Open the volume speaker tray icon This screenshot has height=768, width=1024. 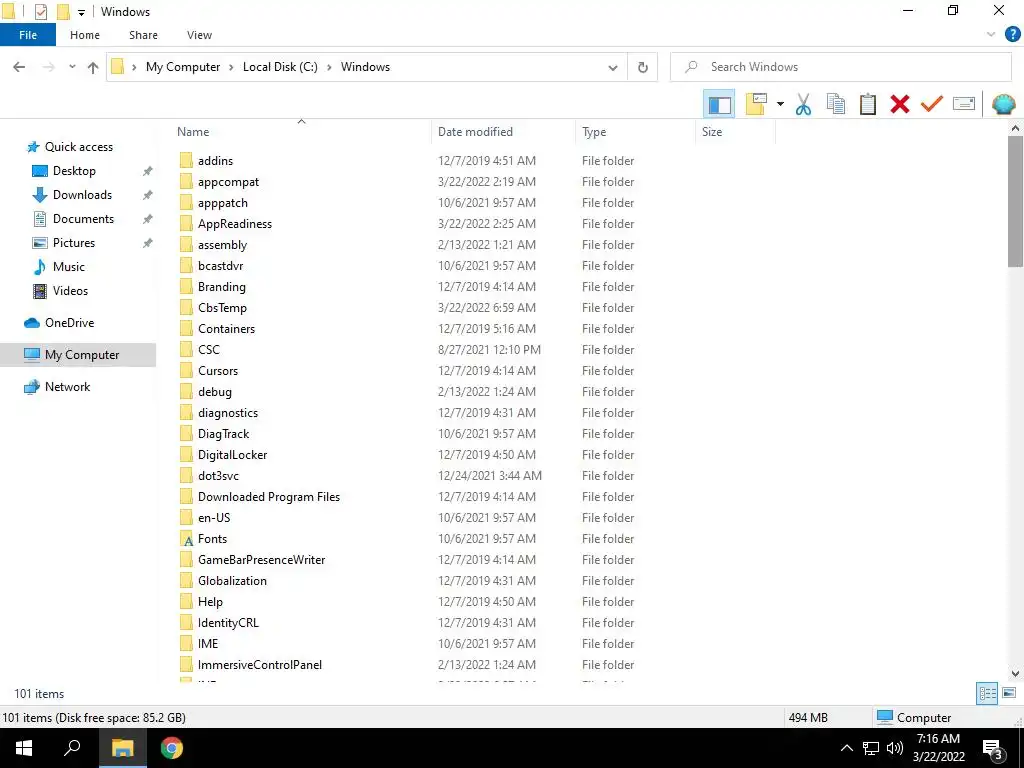(x=895, y=748)
